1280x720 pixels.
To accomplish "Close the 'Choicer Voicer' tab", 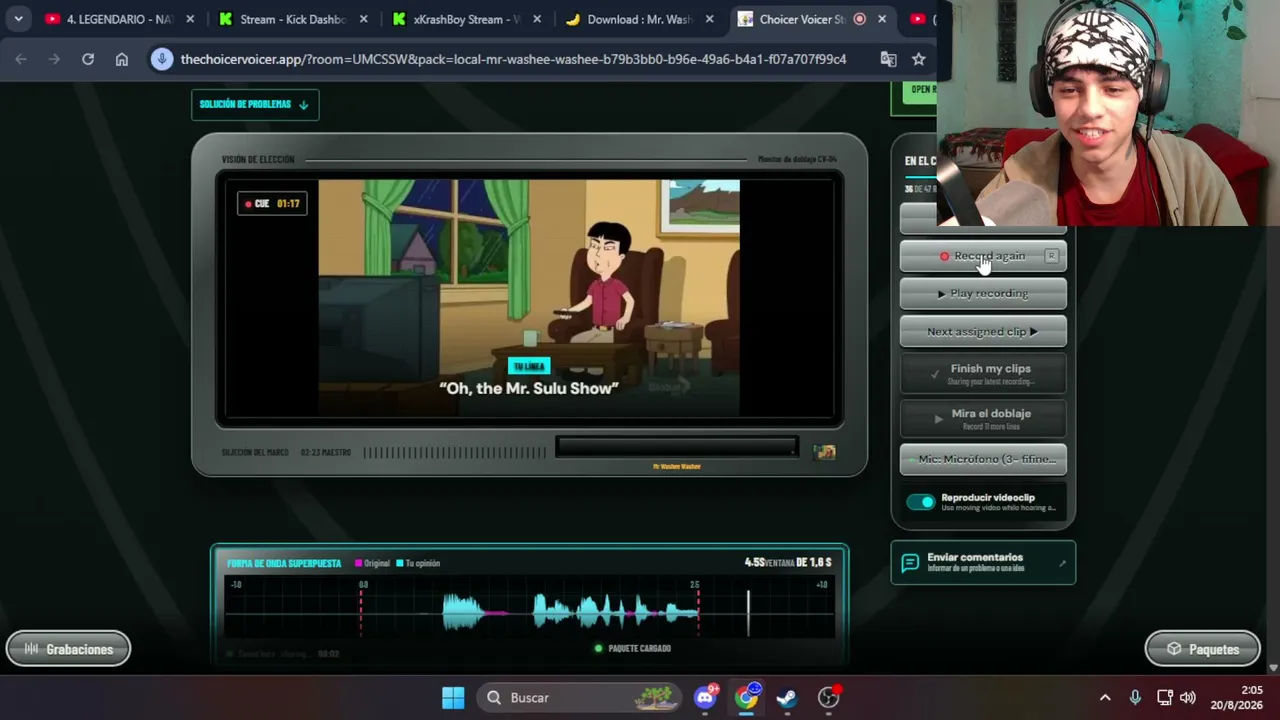I will pyautogui.click(x=882, y=19).
